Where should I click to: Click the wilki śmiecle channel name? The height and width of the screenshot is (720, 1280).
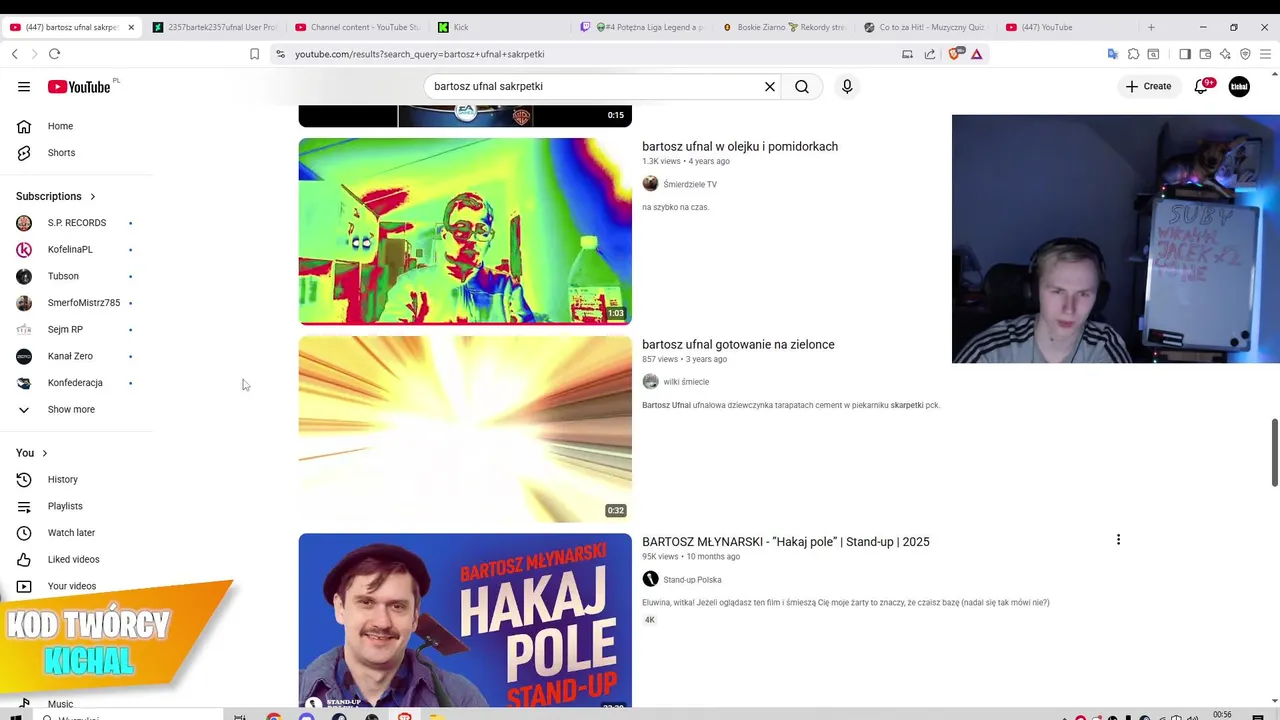pyautogui.click(x=686, y=382)
